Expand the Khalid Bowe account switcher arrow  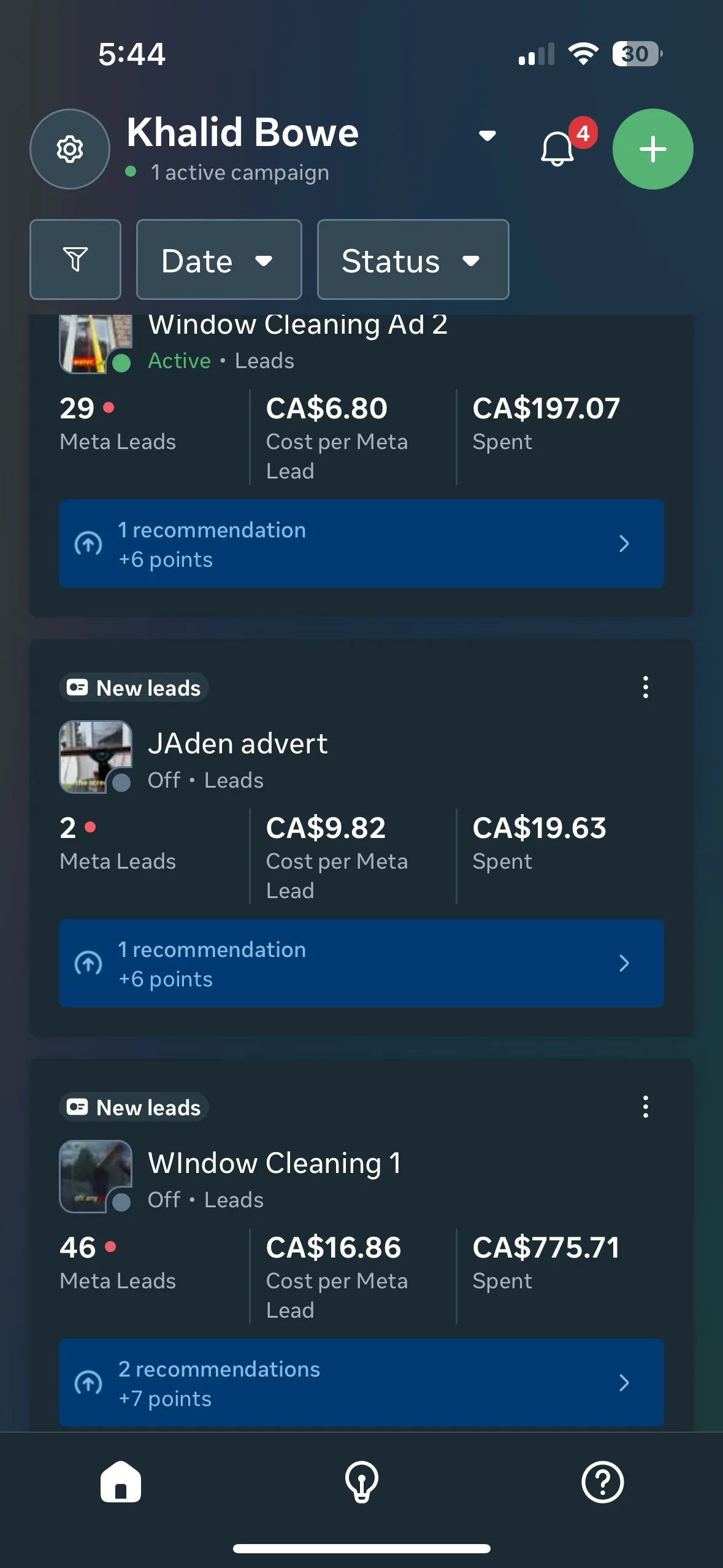coord(488,136)
